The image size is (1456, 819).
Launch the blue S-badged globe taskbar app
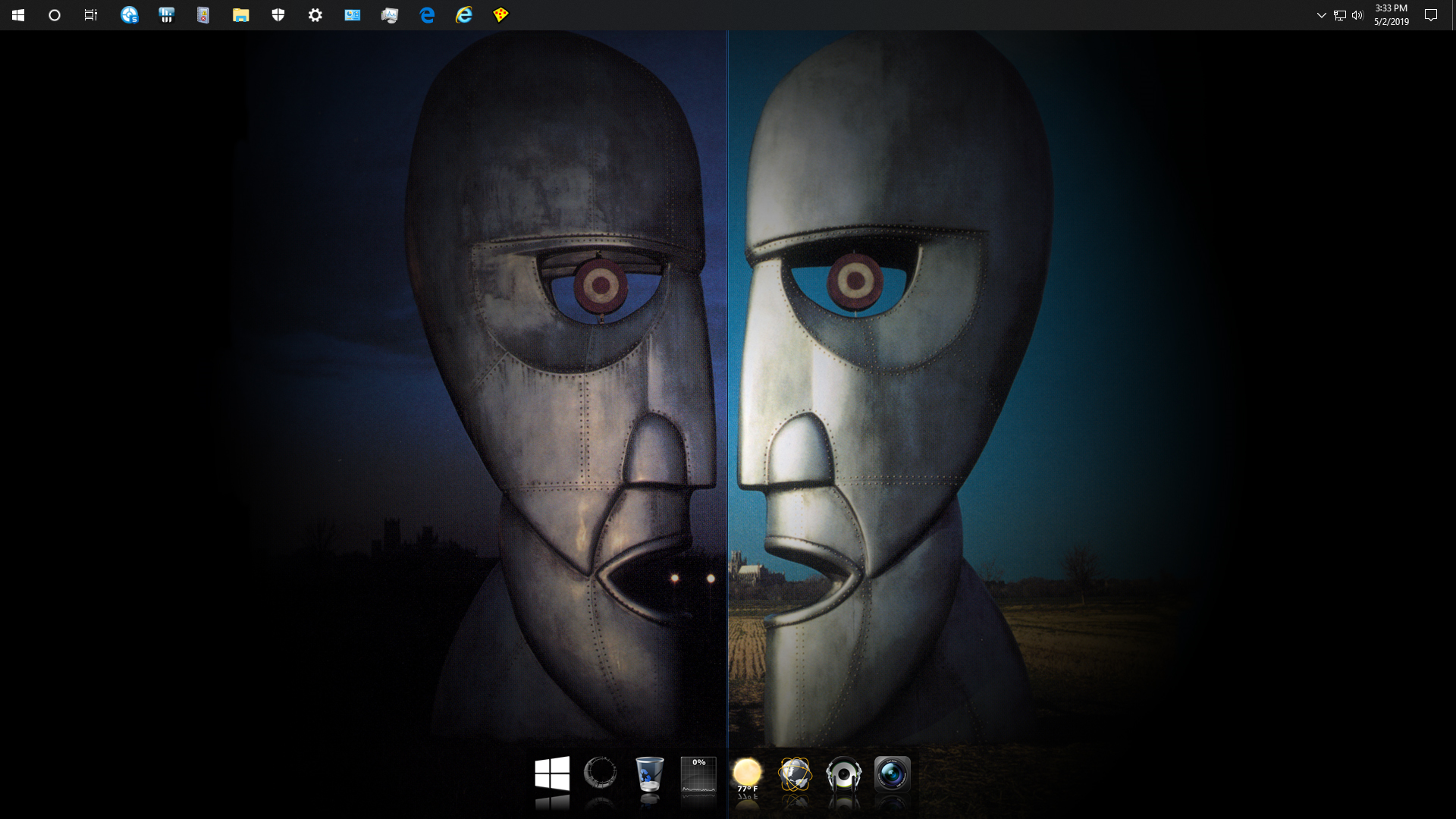pyautogui.click(x=130, y=15)
